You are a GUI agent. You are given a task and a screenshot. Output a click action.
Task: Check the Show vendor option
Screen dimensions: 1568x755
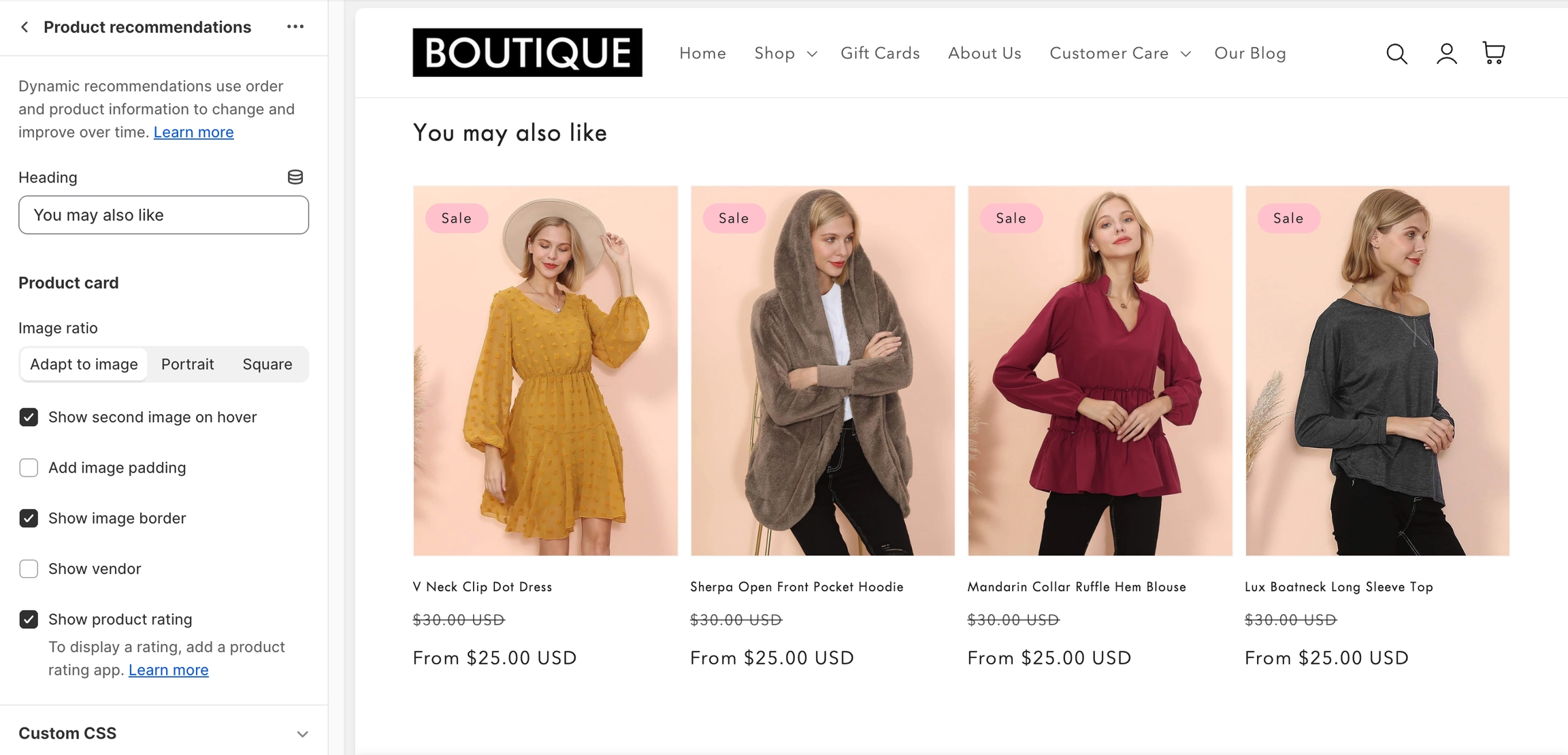coord(29,568)
